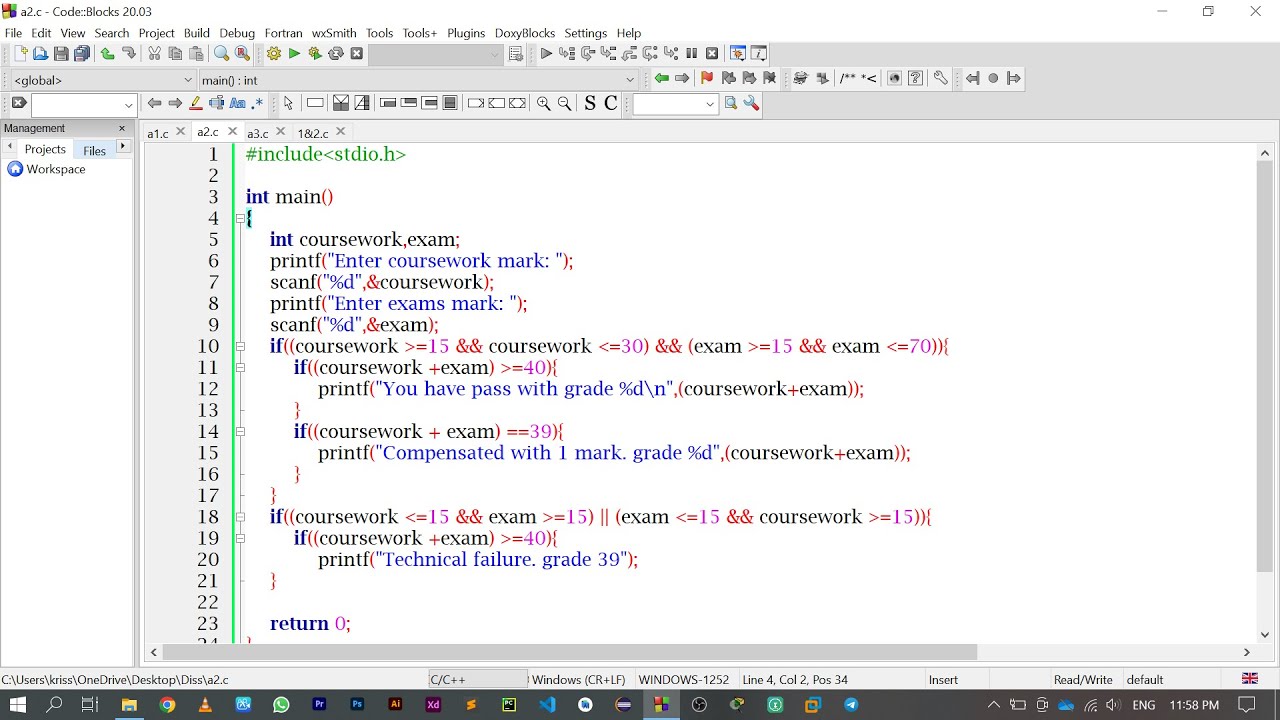Viewport: 1280px width, 720px height.
Task: Close the Management panel
Action: (122, 128)
